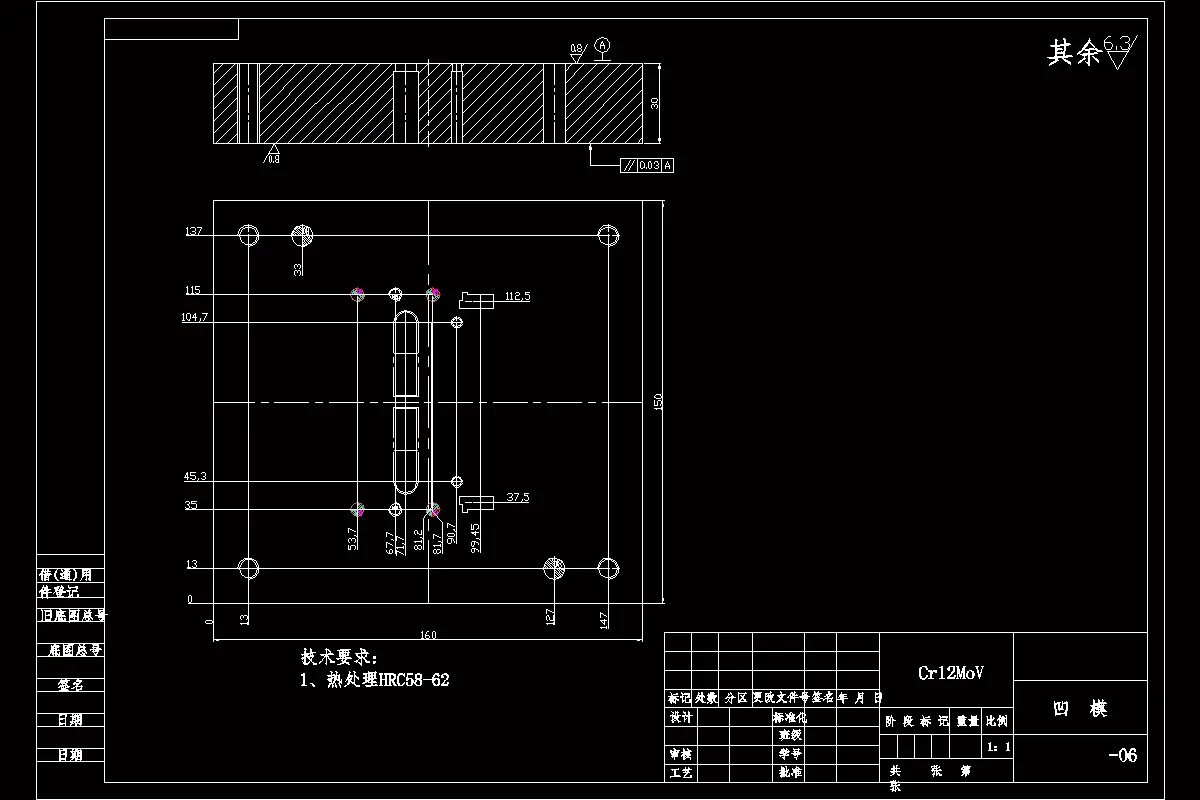Click the 127 ordinate dimension
This screenshot has height=800, width=1200.
click(x=550, y=618)
